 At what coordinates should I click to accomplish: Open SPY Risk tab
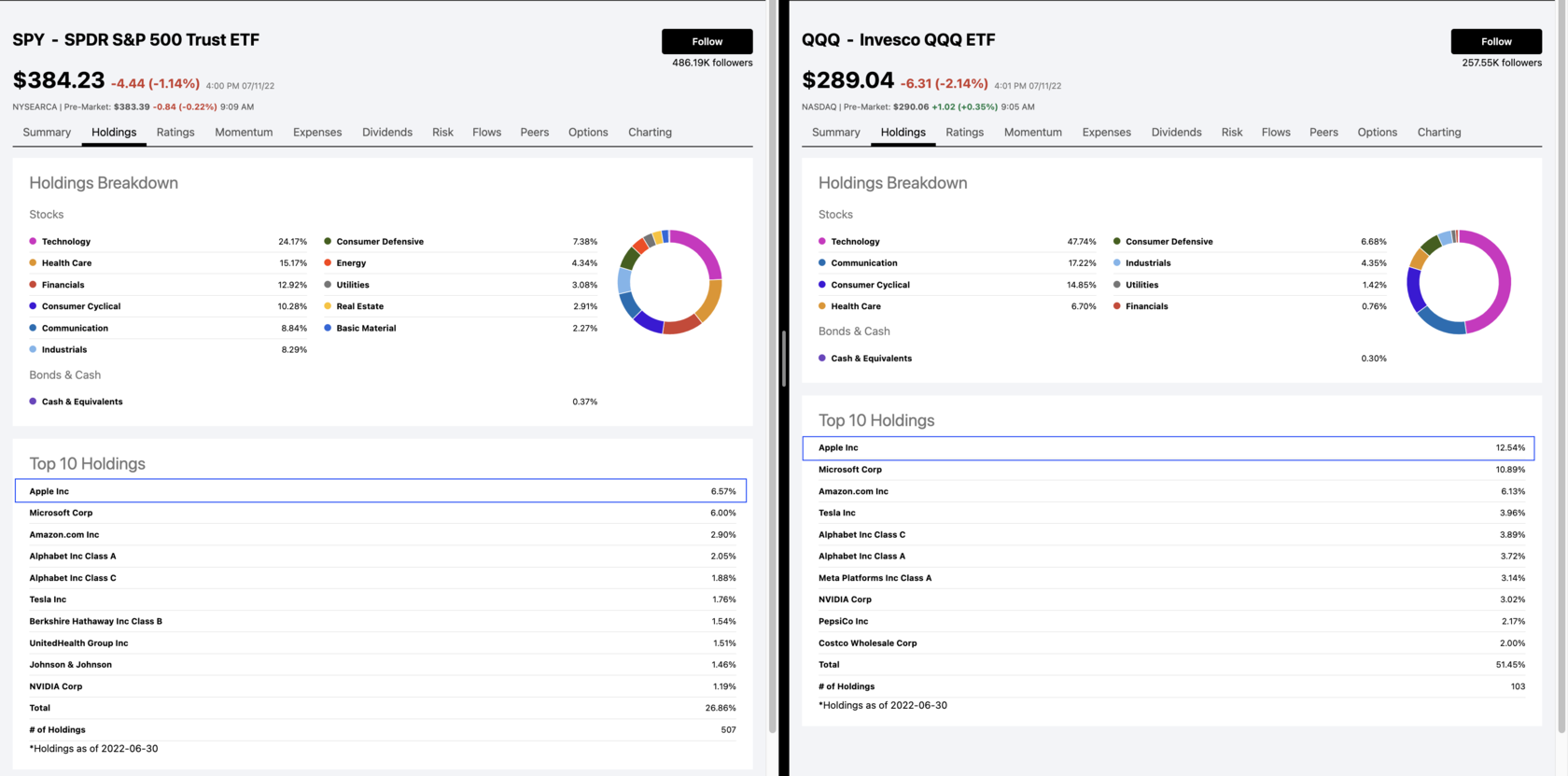(442, 133)
